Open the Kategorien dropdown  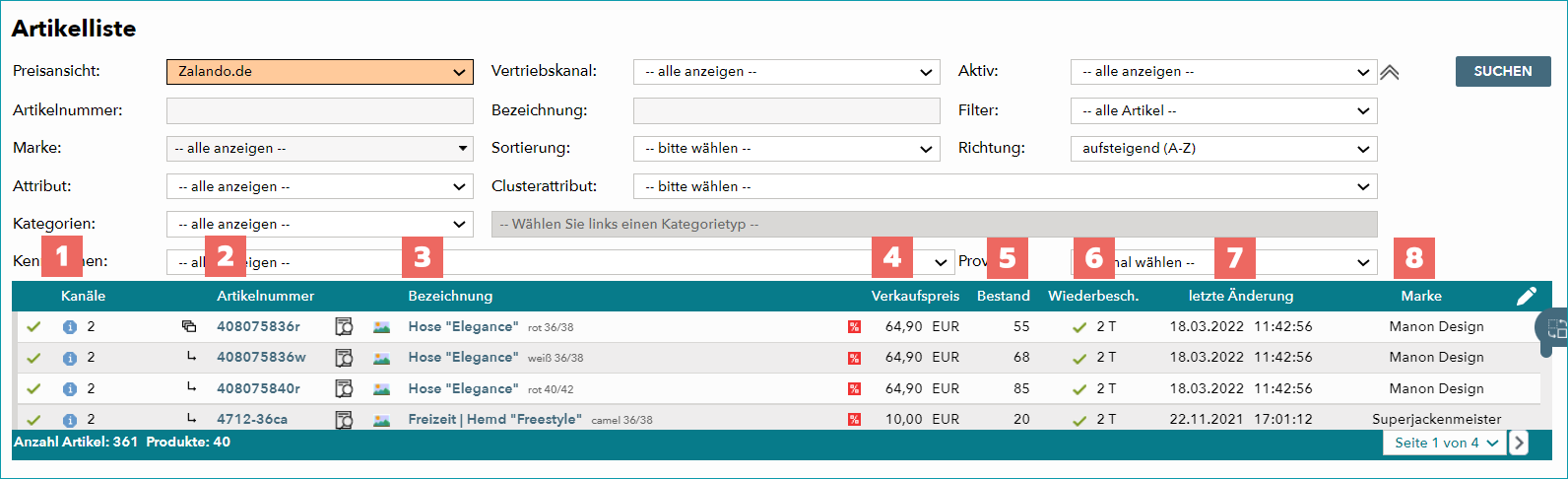point(320,225)
